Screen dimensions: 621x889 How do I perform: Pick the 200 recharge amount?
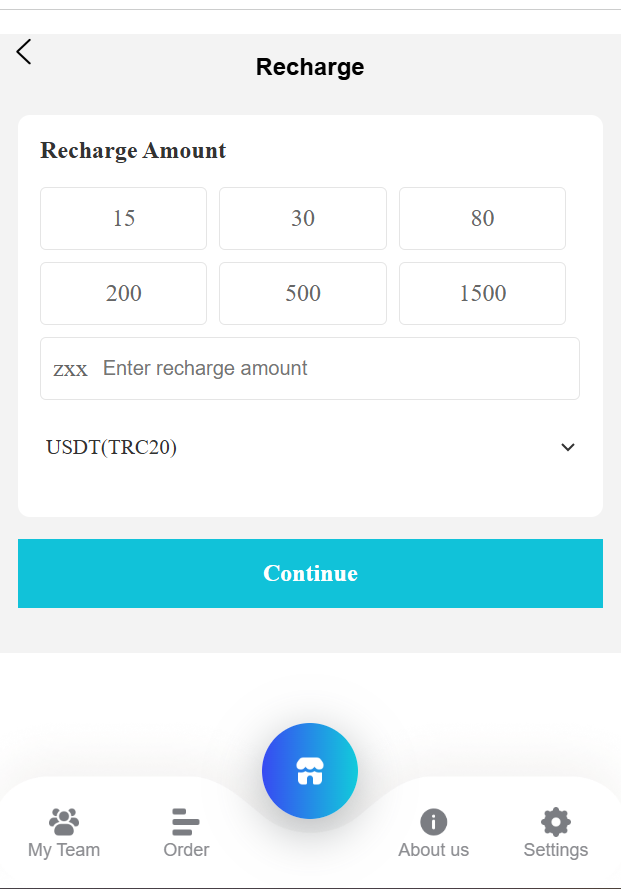tap(124, 293)
